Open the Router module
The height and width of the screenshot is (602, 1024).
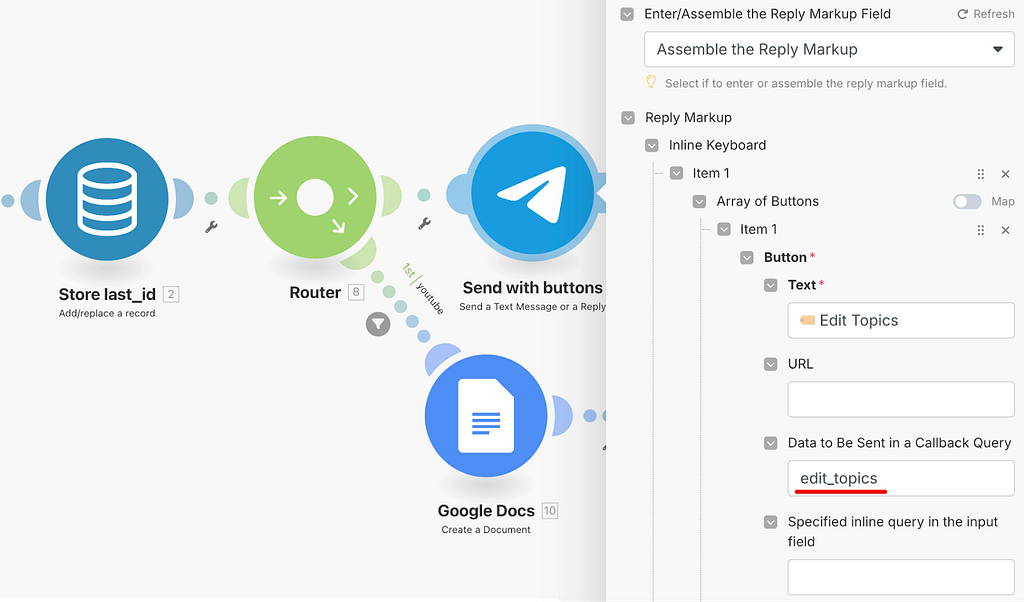315,197
